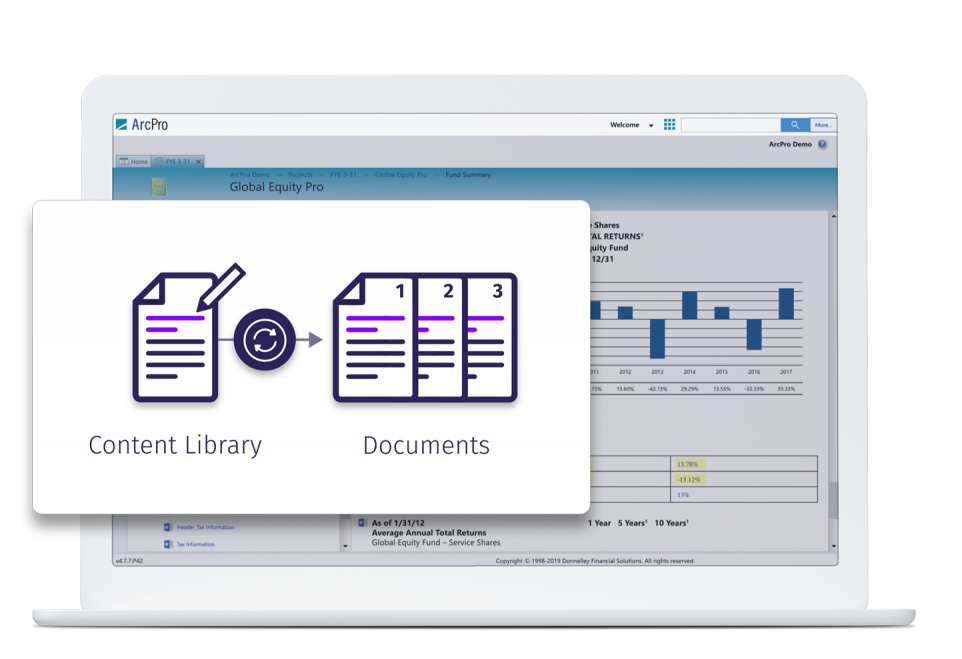Image resolution: width=962 pixels, height=659 pixels.
Task: Open the apps grid icon near Welcome
Action: tap(669, 124)
